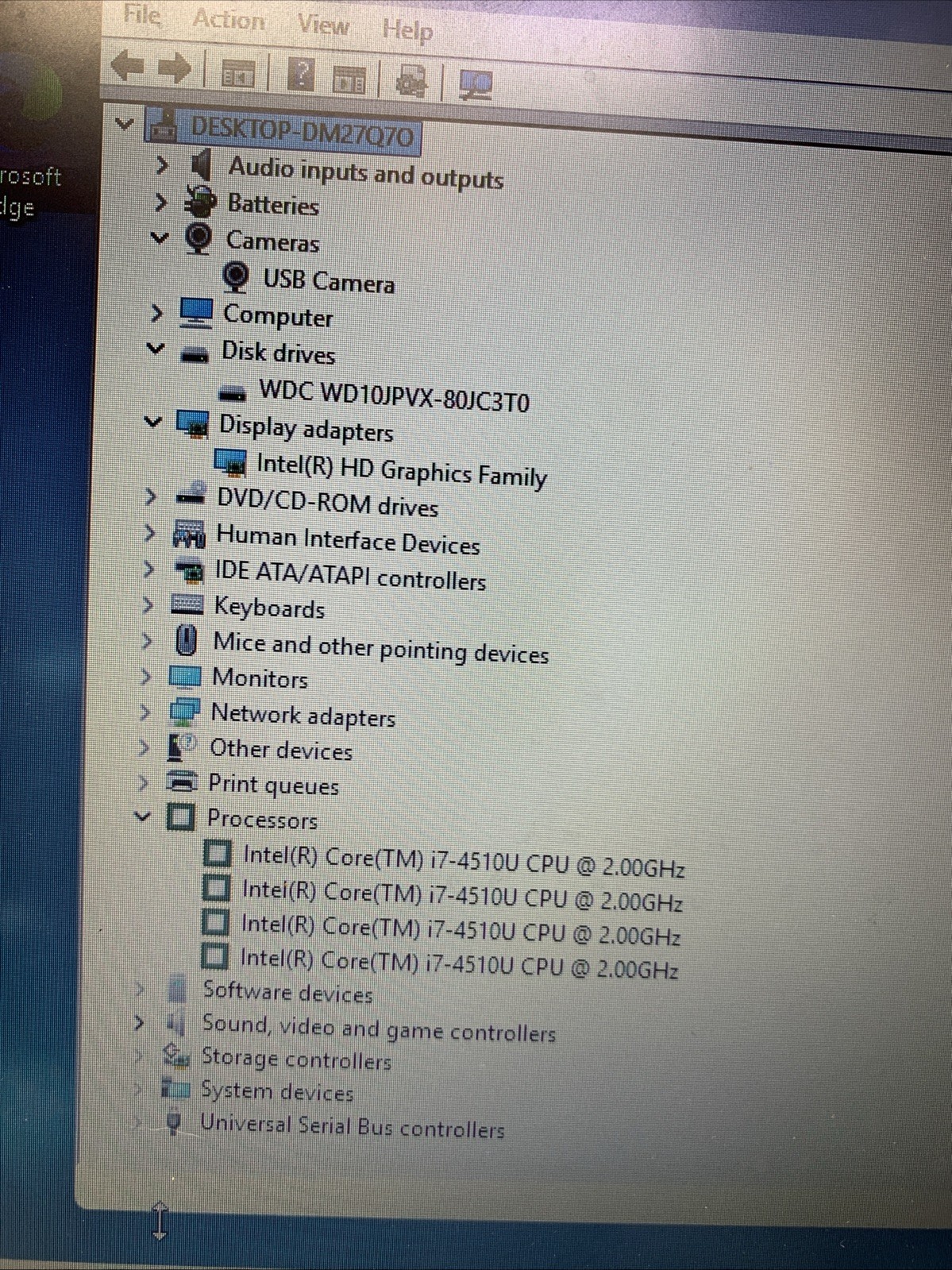Click the Mice mouse icon
Screen dimensions: 952x1270
coord(186,640)
